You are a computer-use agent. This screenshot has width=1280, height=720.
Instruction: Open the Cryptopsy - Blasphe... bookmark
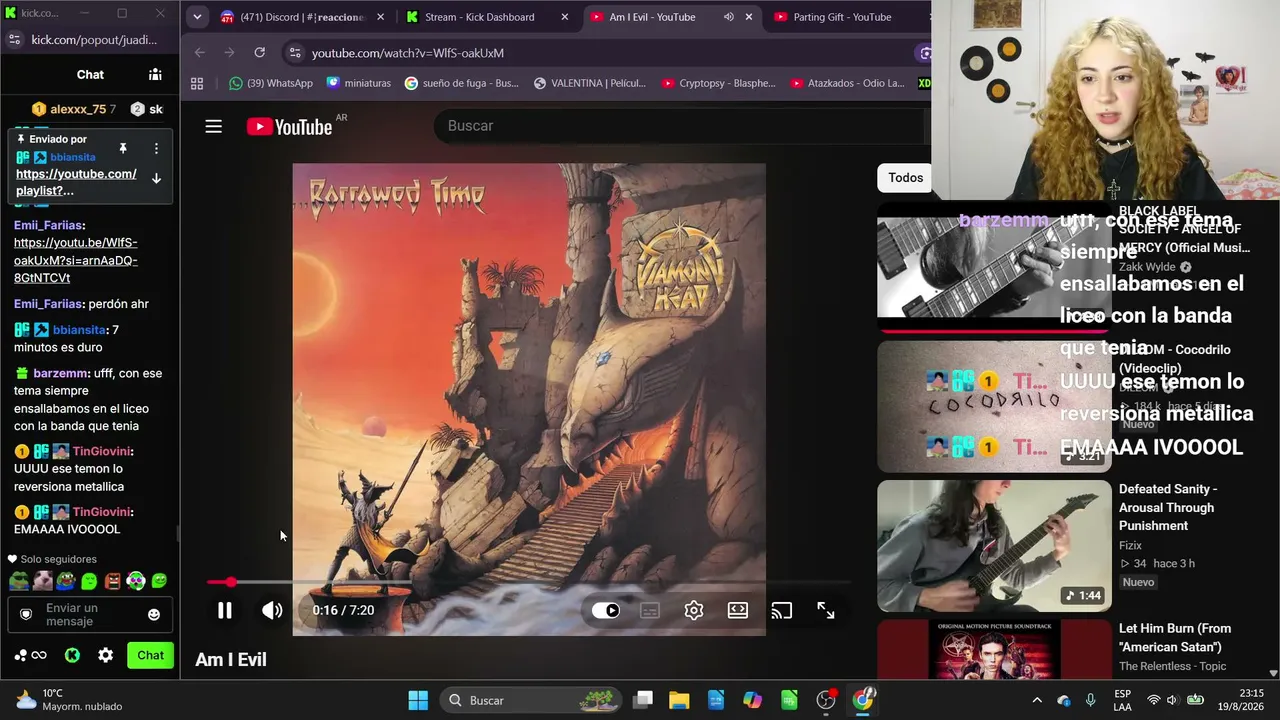point(719,83)
